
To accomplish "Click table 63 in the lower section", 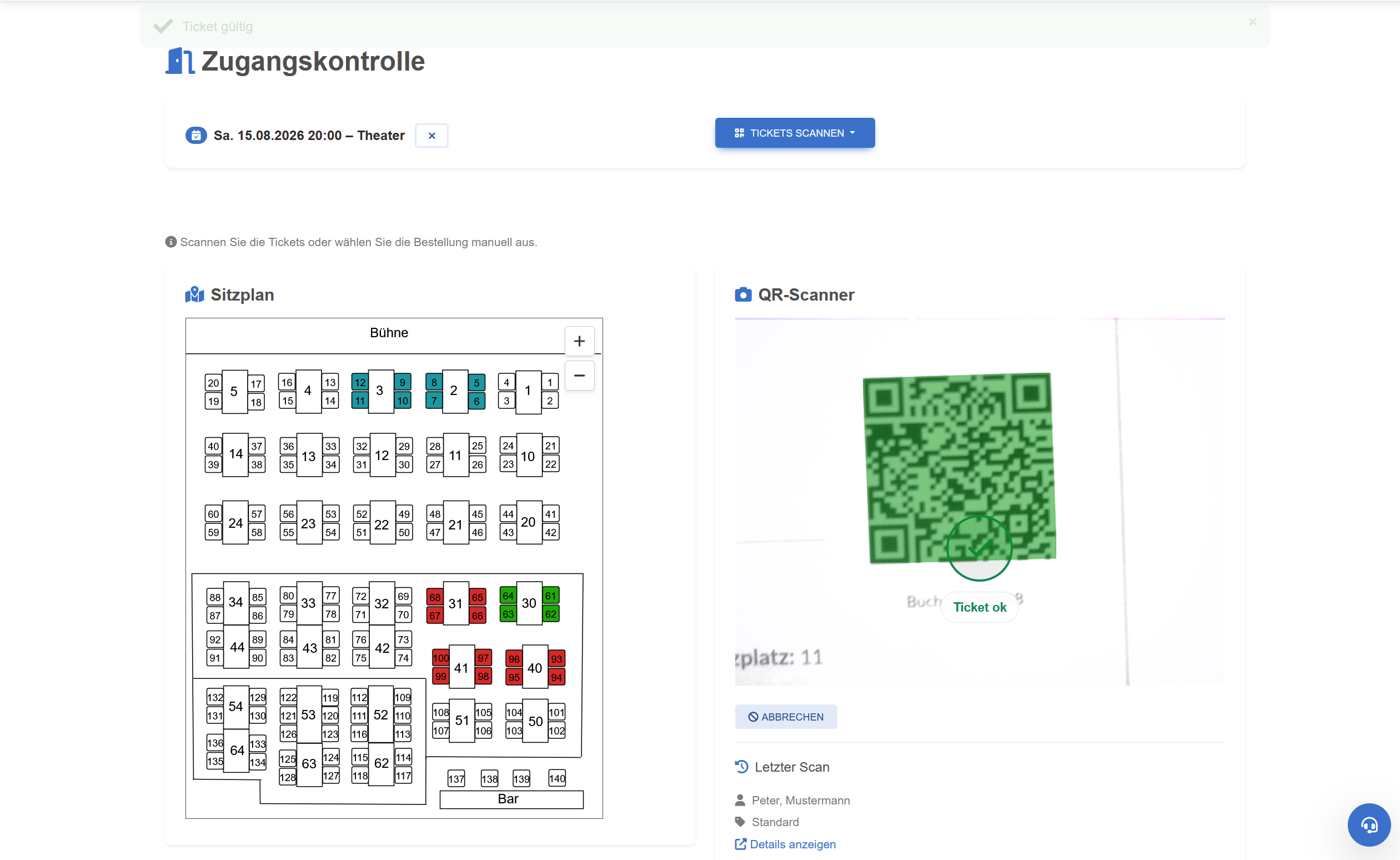I will (310, 764).
